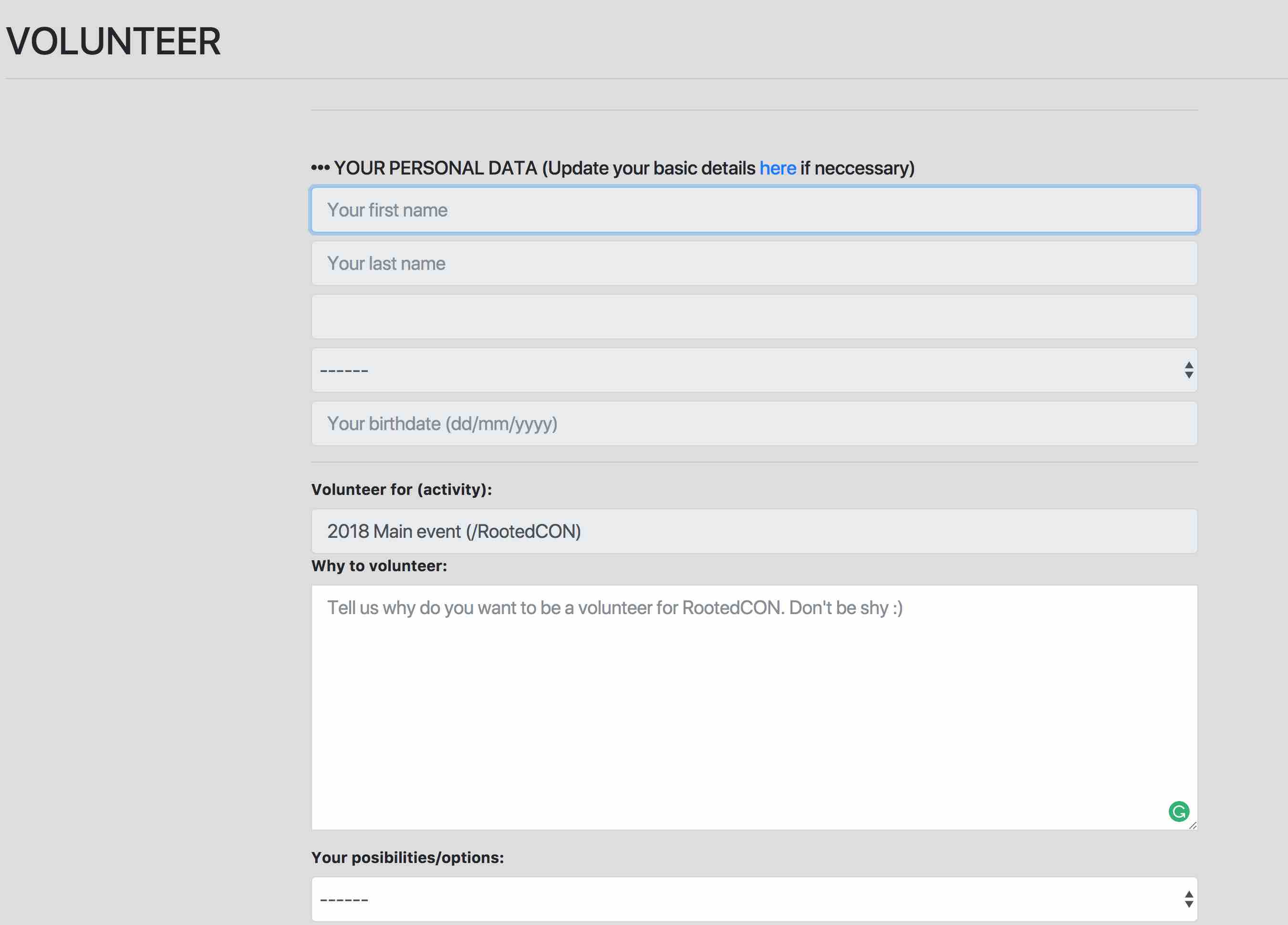This screenshot has height=925, width=1288.
Task: Click the 'Why to volunteer' text area
Action: (754, 707)
